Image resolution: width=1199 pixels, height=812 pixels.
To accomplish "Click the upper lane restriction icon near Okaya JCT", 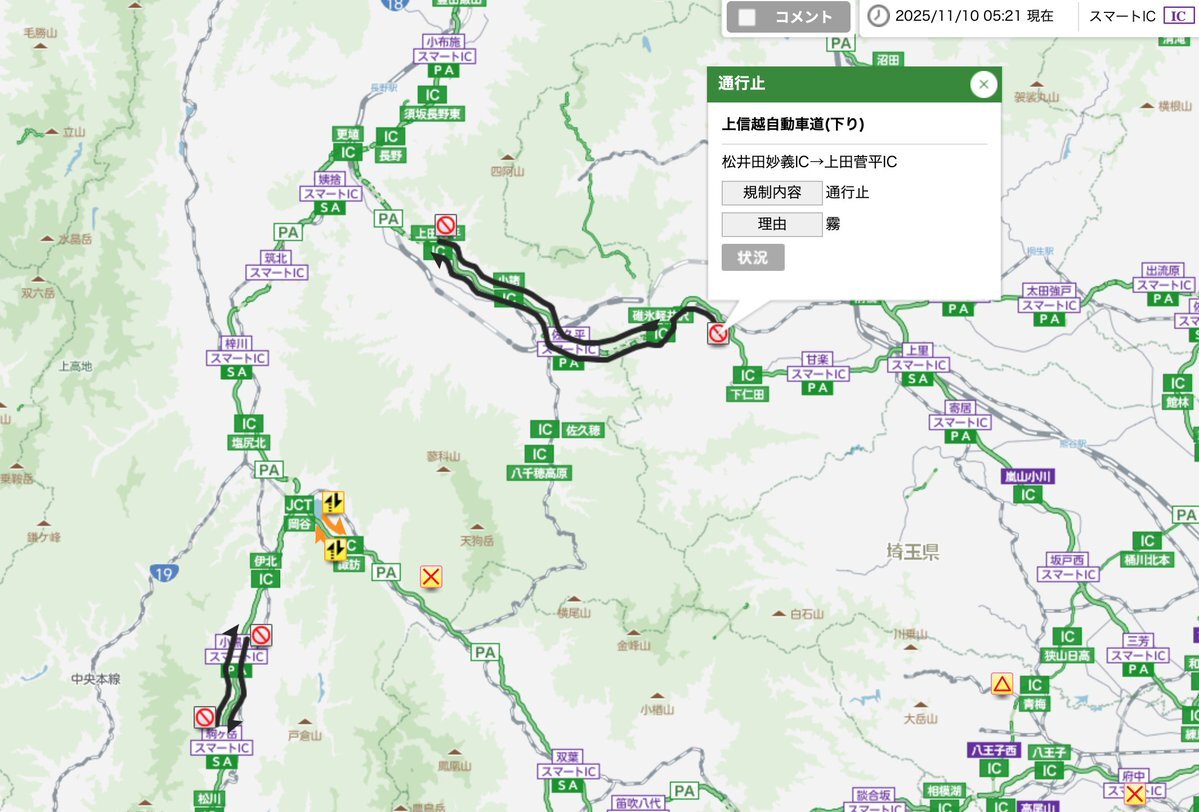I will 333,502.
